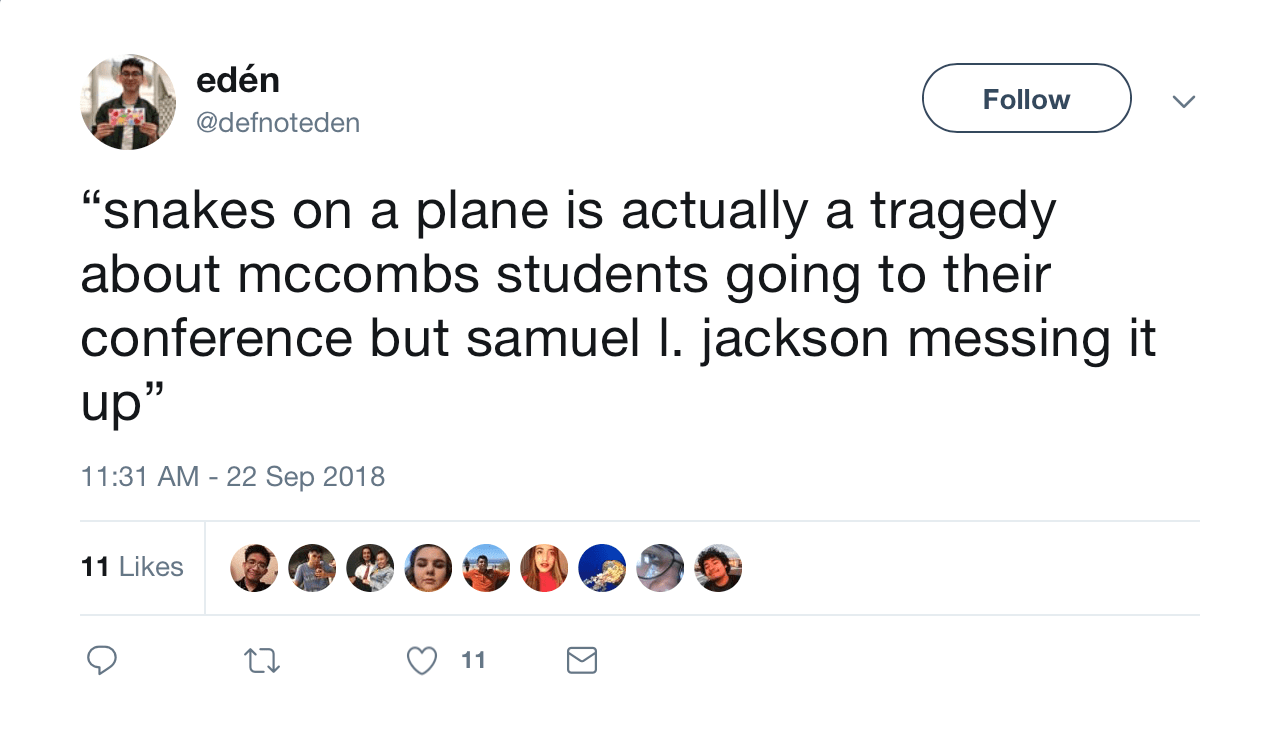The width and height of the screenshot is (1274, 730).
Task: Click liker avatar of person in orange shirt
Action: (x=486, y=568)
